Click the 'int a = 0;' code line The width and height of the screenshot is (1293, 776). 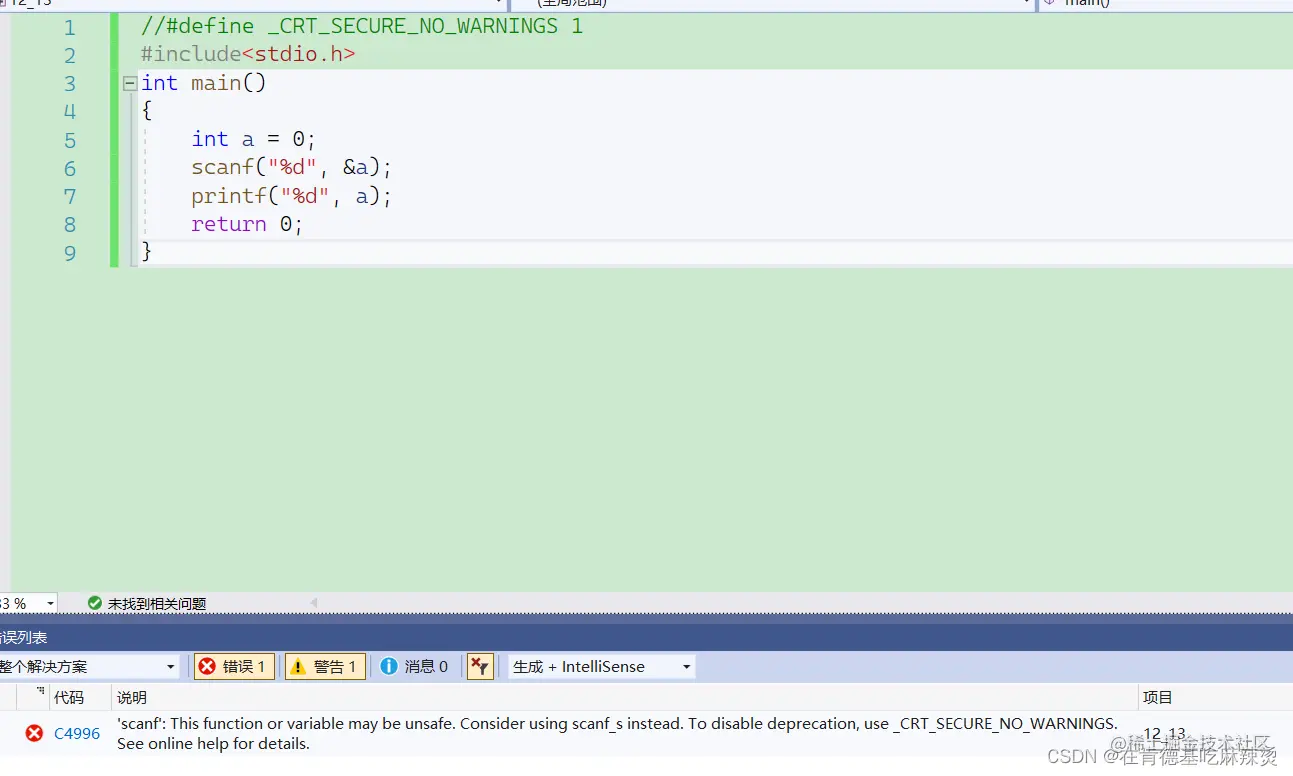point(254,139)
